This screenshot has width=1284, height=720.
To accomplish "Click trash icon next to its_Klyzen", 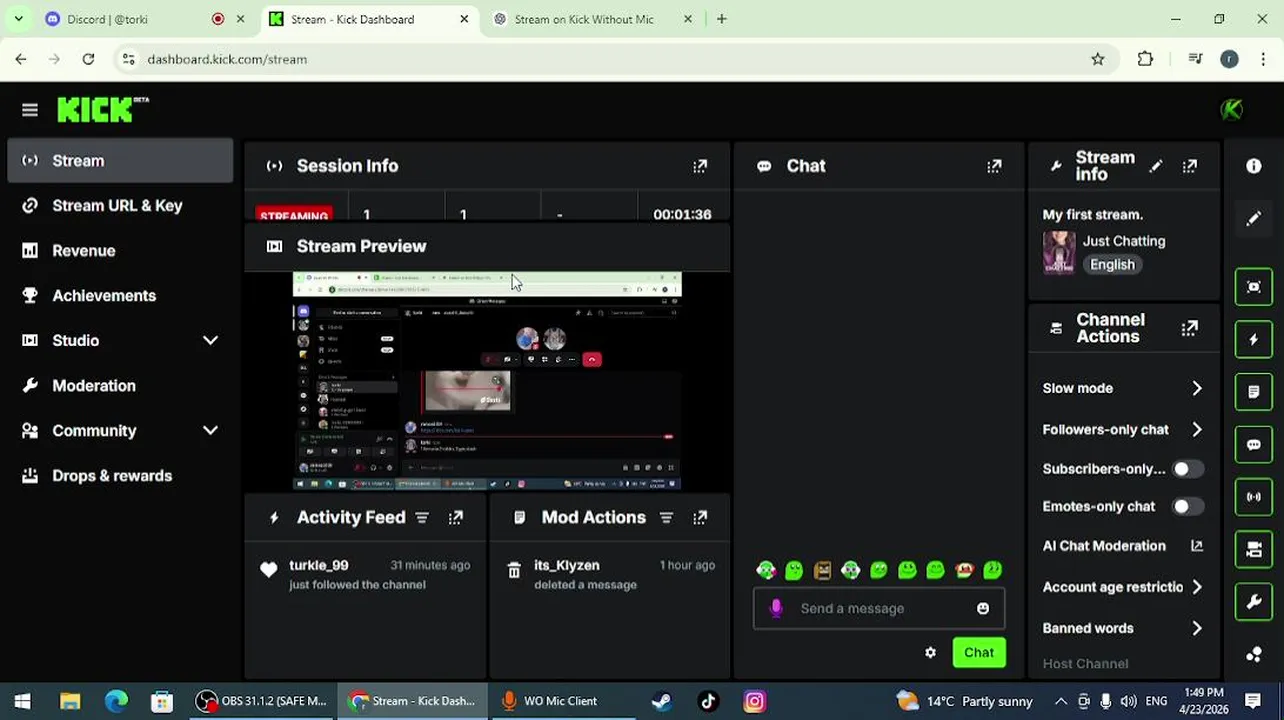I will tap(513, 570).
